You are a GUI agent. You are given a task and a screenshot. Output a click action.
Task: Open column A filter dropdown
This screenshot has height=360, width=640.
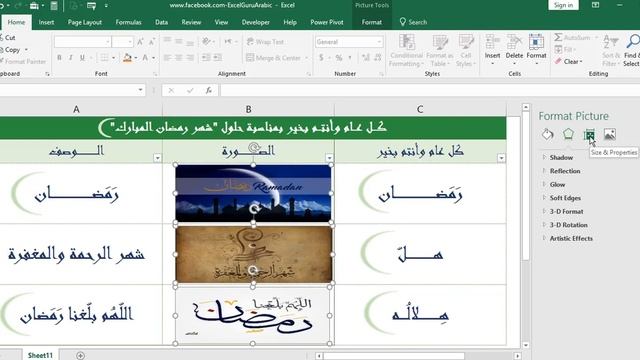click(157, 158)
